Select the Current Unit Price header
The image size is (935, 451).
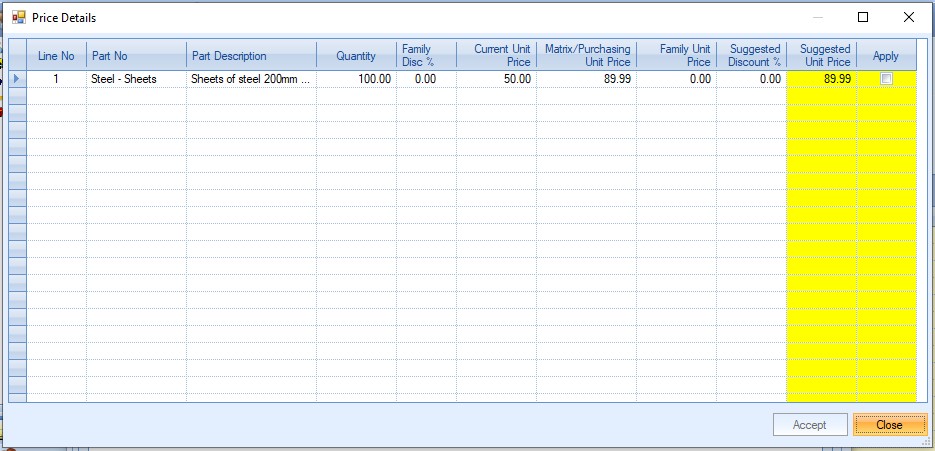click(496, 56)
